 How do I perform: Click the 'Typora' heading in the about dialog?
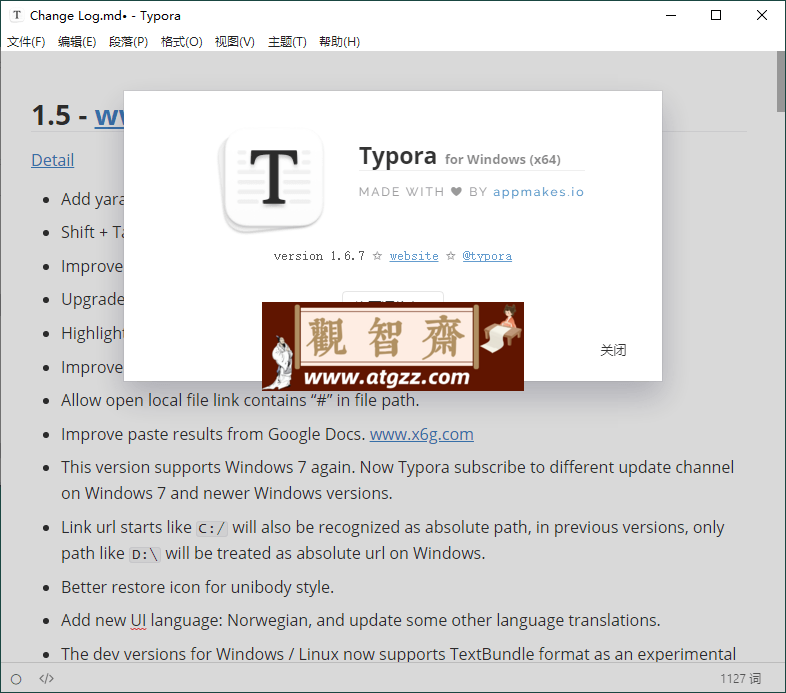coord(398,156)
